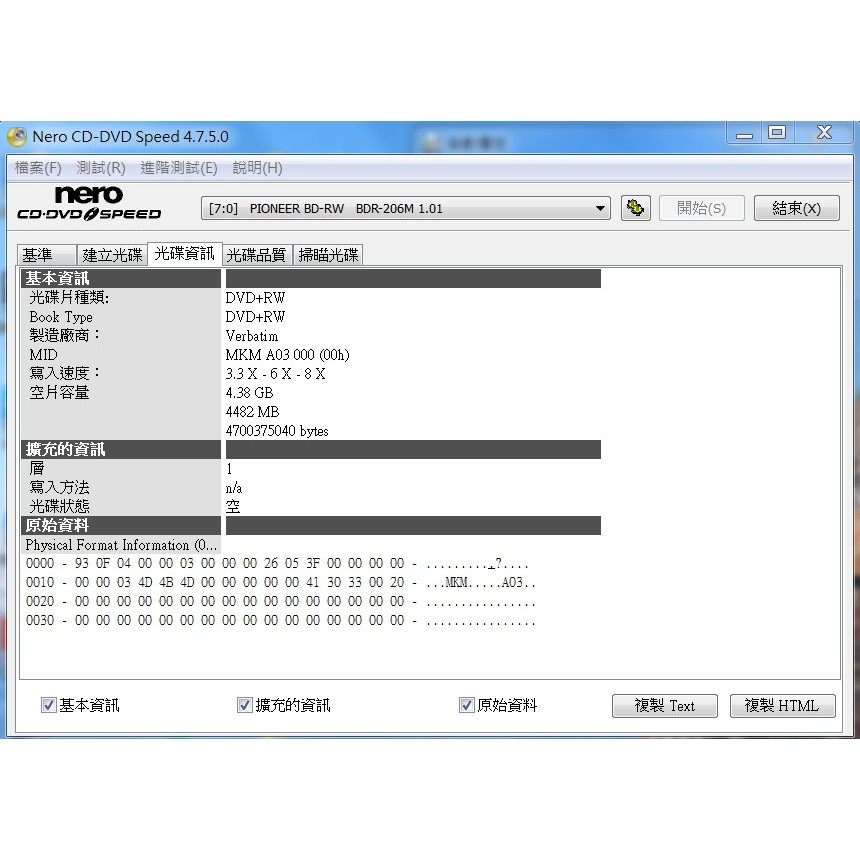860x860 pixels.
Task: Click the manufacturer value Verbatim
Action: pyautogui.click(x=252, y=336)
